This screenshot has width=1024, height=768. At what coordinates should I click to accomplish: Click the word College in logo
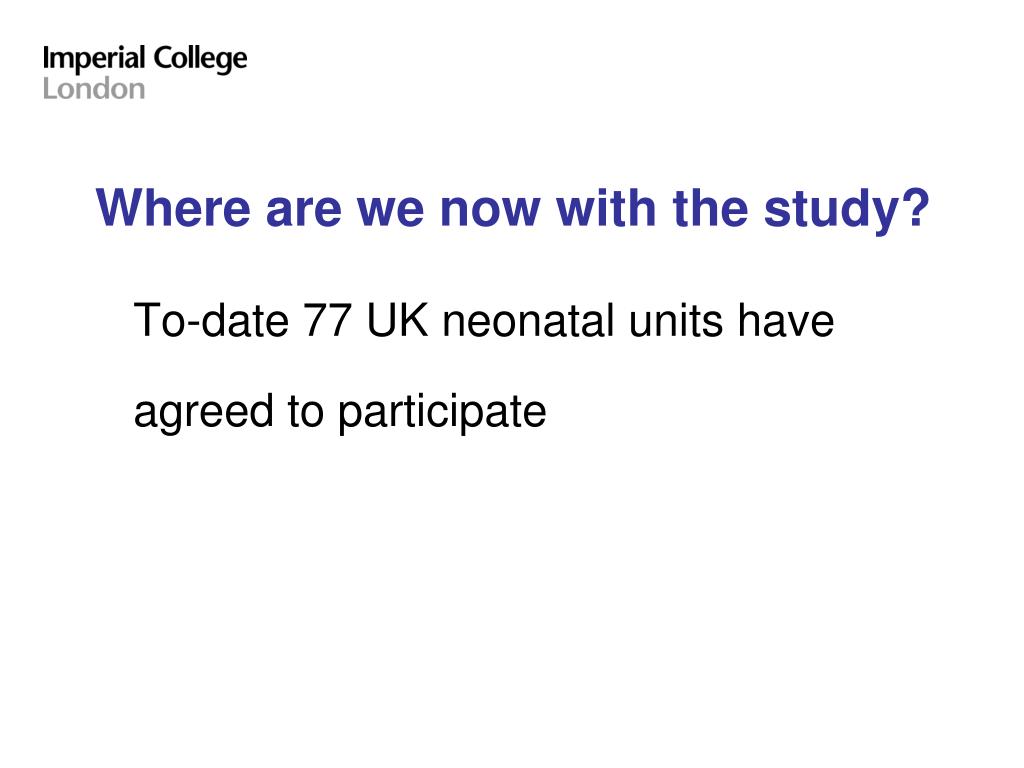(200, 60)
